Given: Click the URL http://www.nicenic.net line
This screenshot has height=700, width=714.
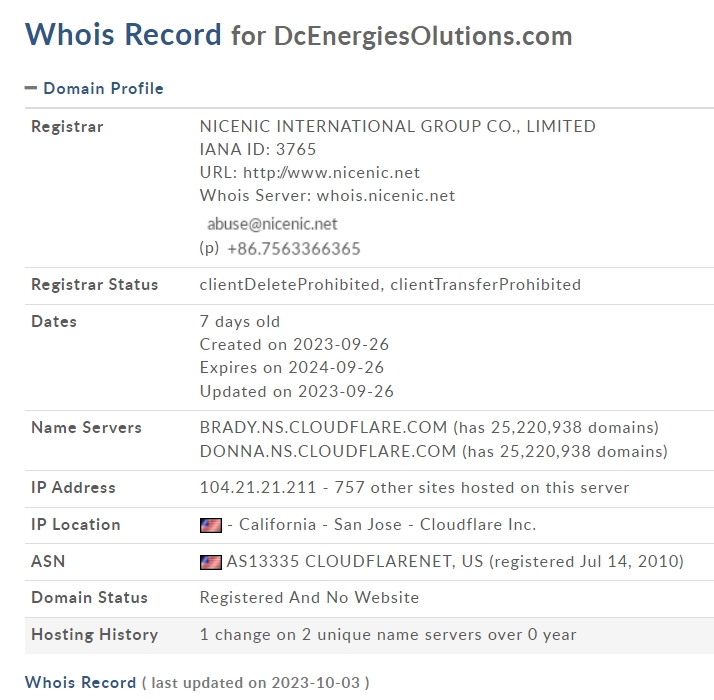Looking at the screenshot, I should click(x=310, y=173).
